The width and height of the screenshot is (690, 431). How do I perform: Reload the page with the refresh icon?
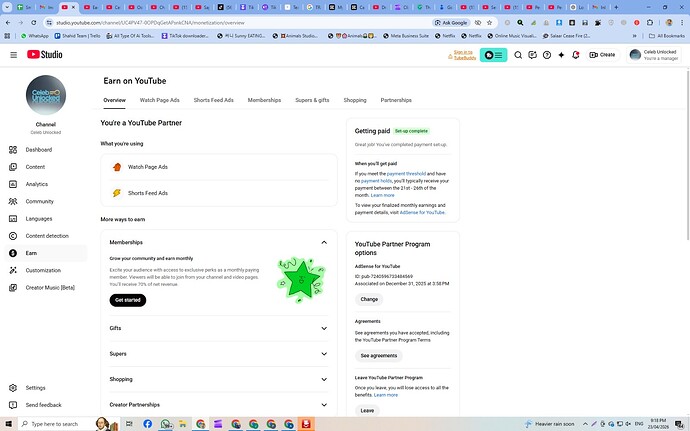tap(34, 22)
